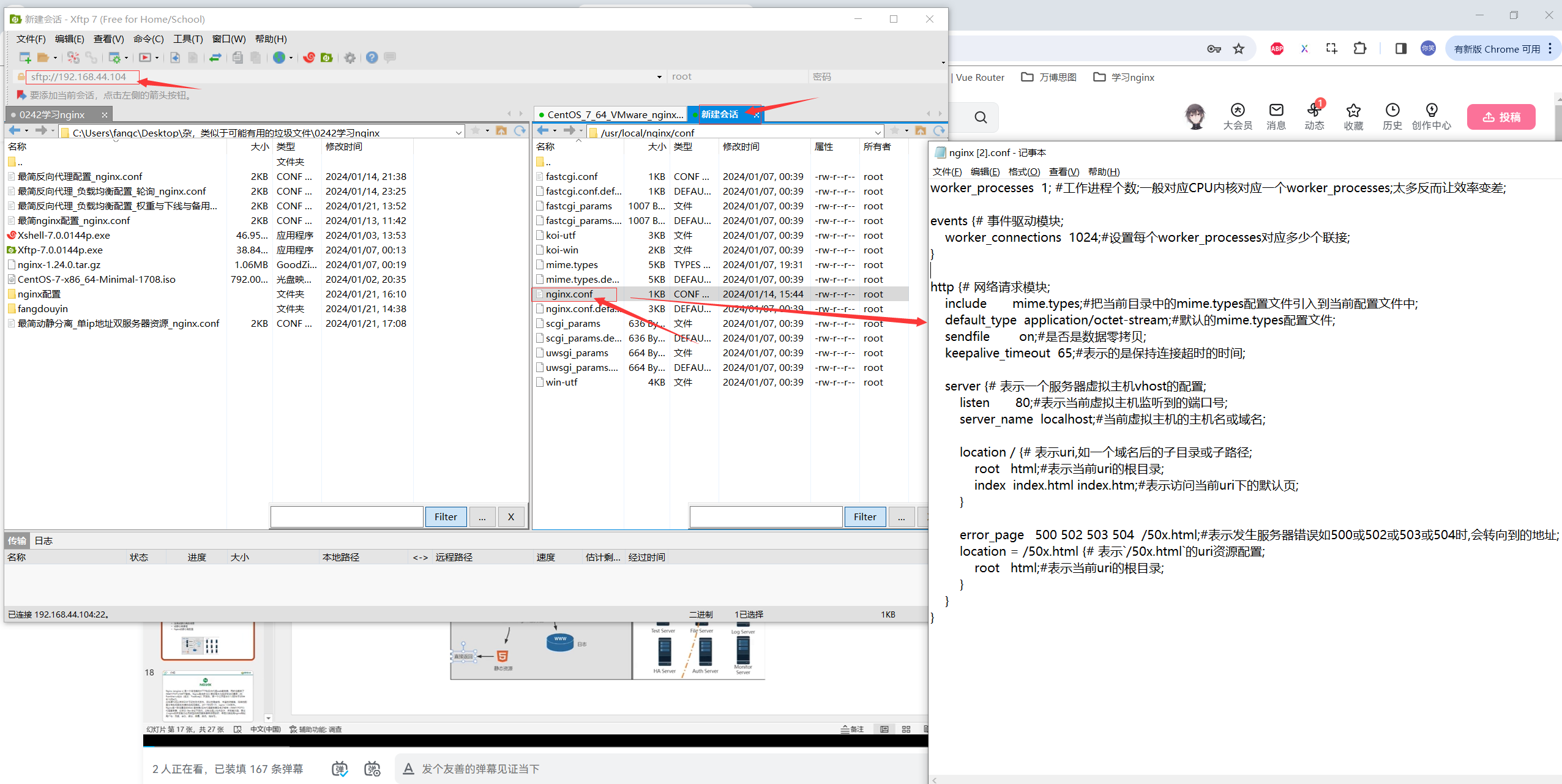Viewport: 1562px width, 784px height.
Task: Click remote pane home folder icon
Action: tap(921, 130)
